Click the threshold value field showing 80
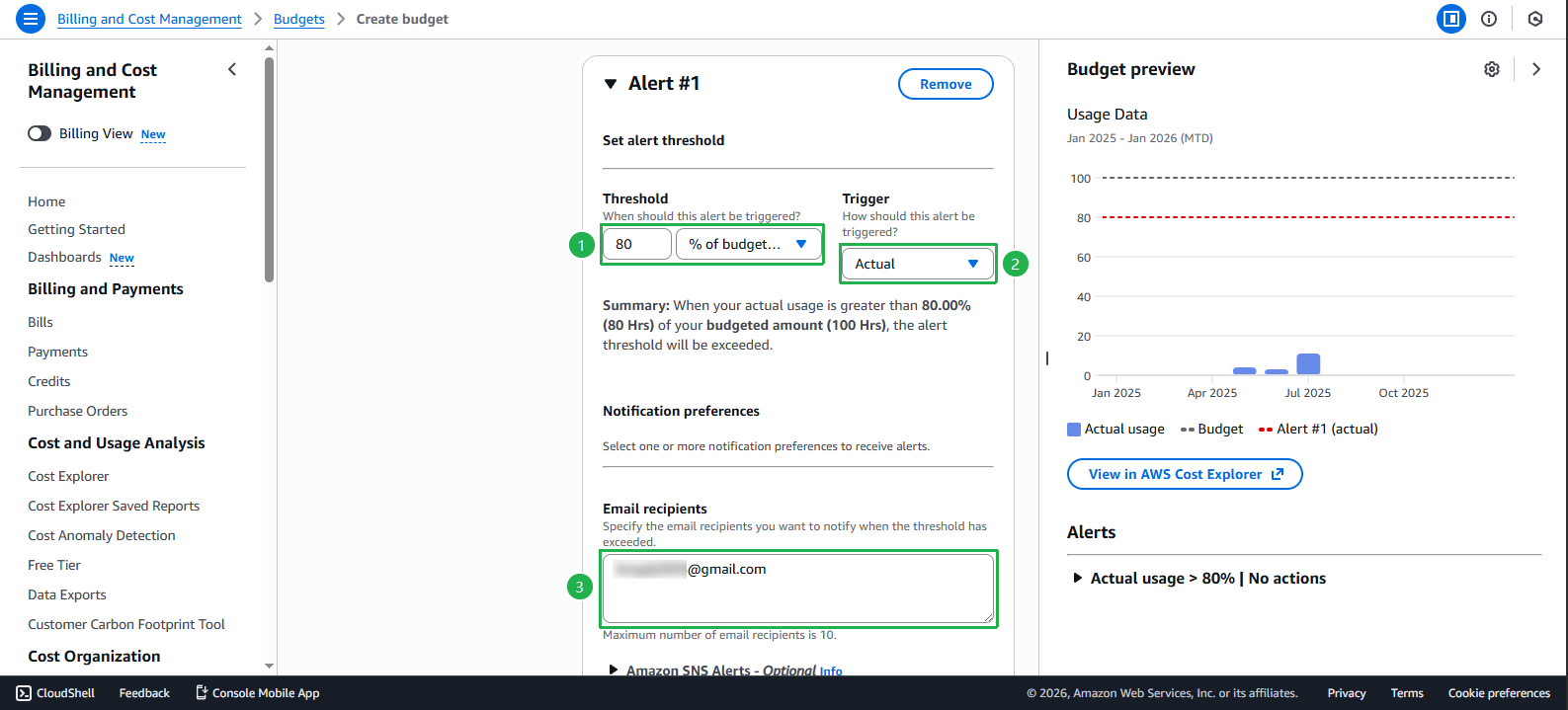 pos(636,244)
